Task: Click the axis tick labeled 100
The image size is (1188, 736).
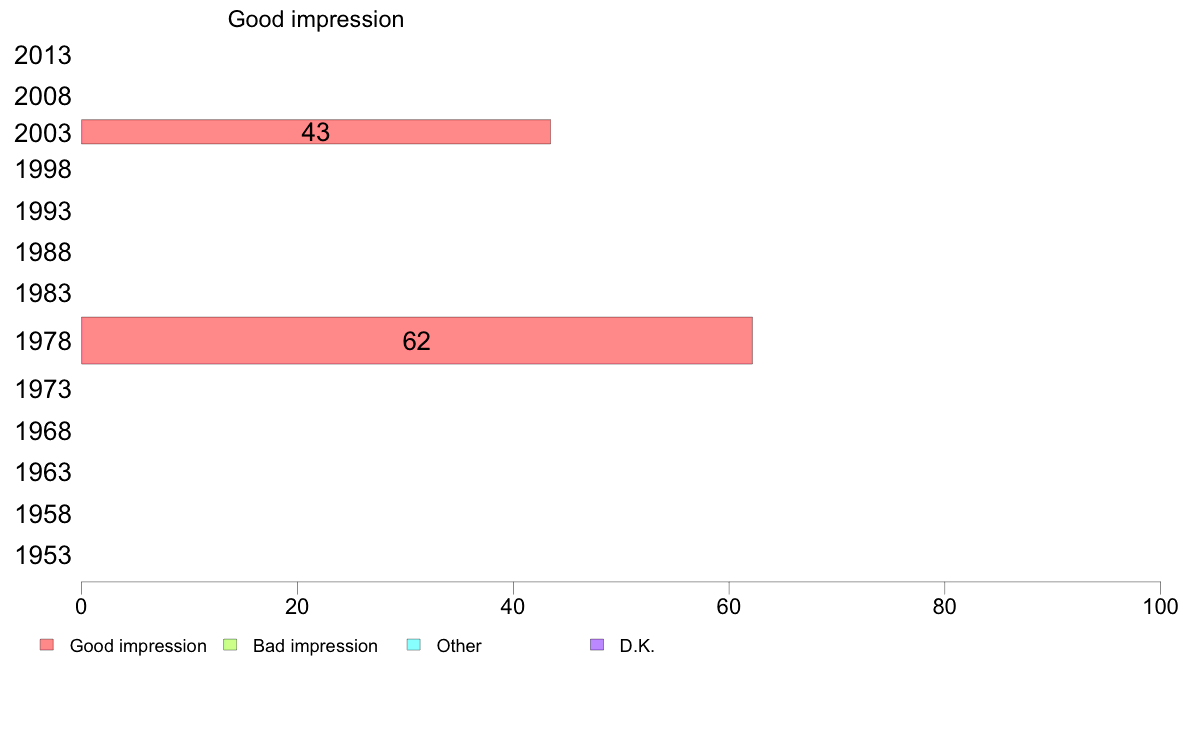Action: pos(1160,606)
